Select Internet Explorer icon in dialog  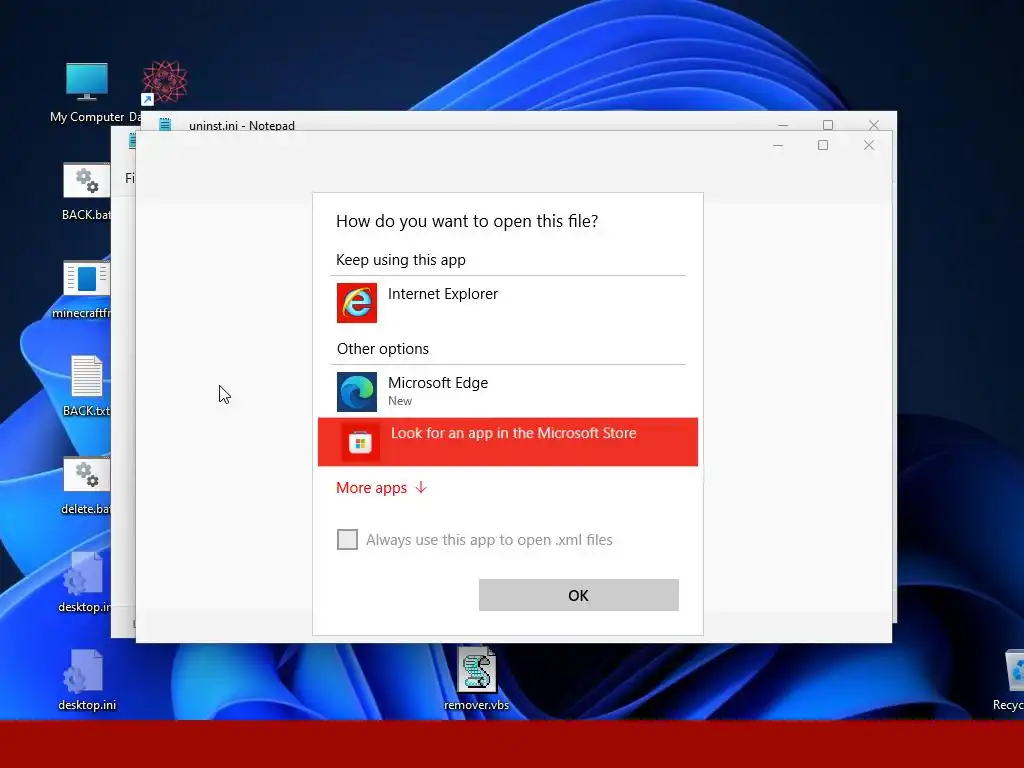357,302
